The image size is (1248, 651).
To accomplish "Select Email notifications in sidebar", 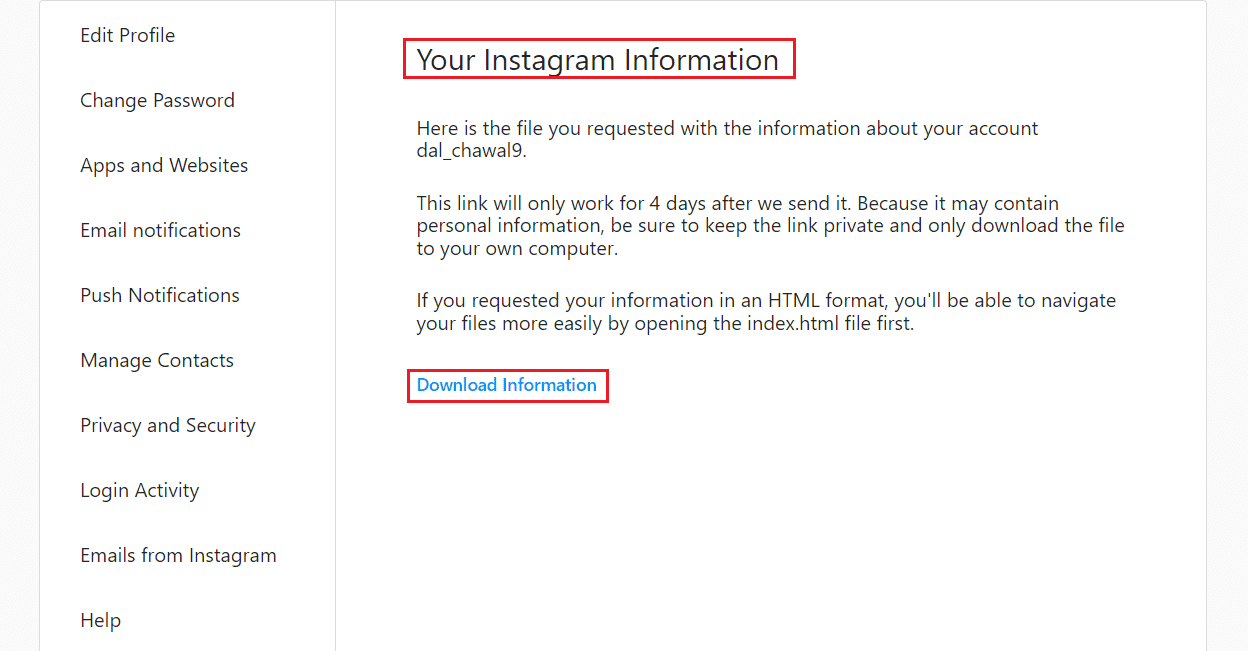I will [x=160, y=231].
